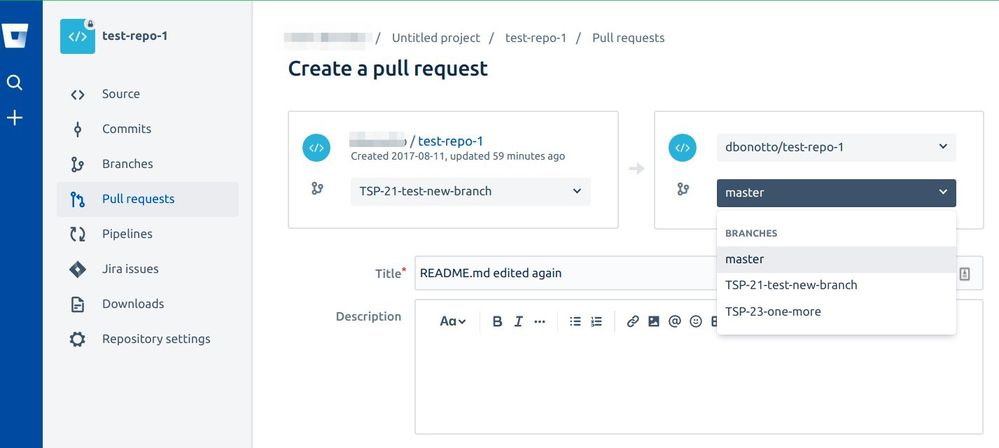
Task: Click the Source code brackets icon
Action: pos(77,95)
